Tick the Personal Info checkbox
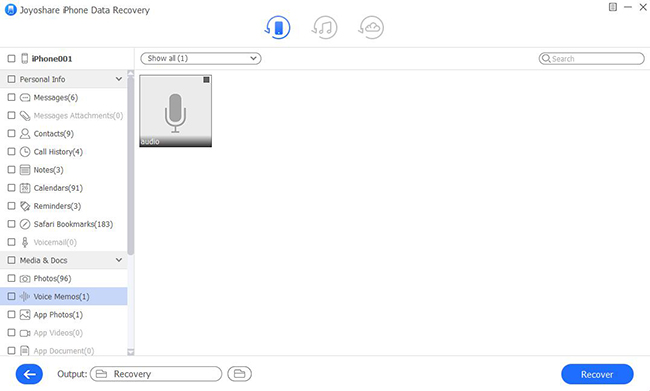Image resolution: width=650 pixels, height=391 pixels. click(x=12, y=79)
